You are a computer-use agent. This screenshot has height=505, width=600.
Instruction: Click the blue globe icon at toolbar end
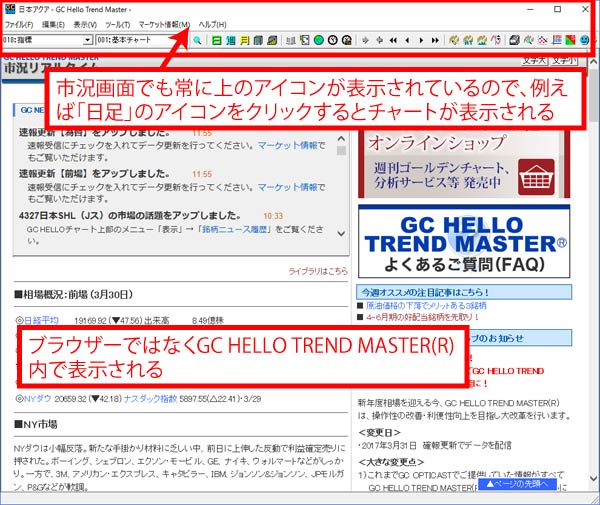click(584, 40)
